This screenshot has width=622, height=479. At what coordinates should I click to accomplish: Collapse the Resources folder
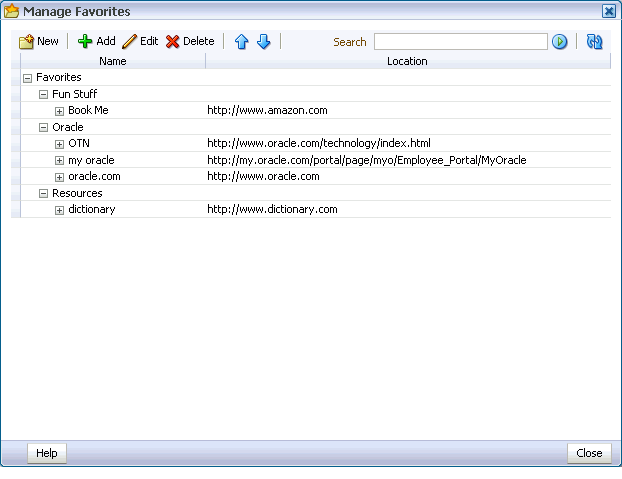pos(43,194)
